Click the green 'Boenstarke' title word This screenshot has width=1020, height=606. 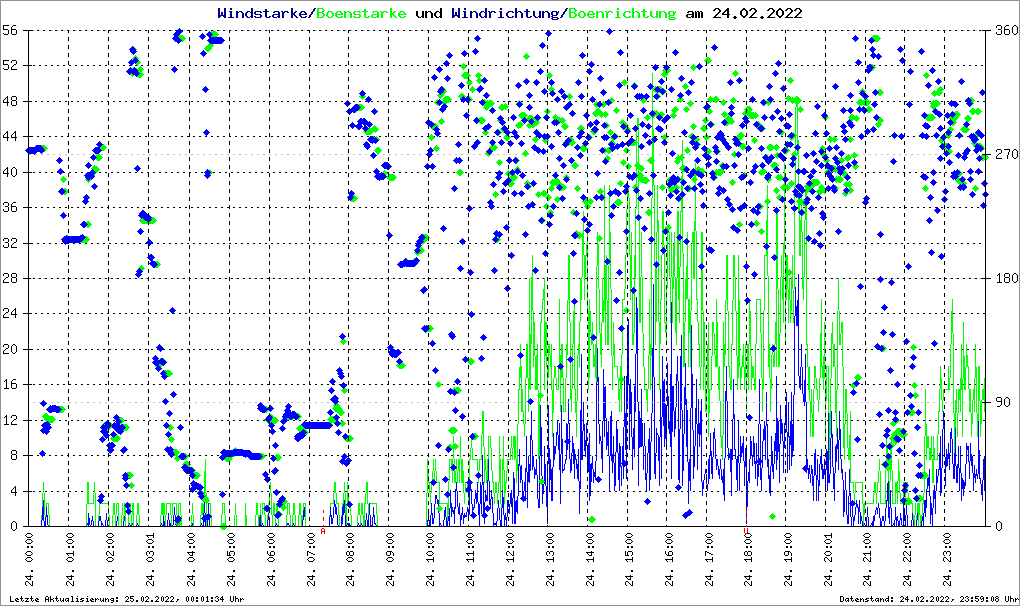(x=361, y=14)
